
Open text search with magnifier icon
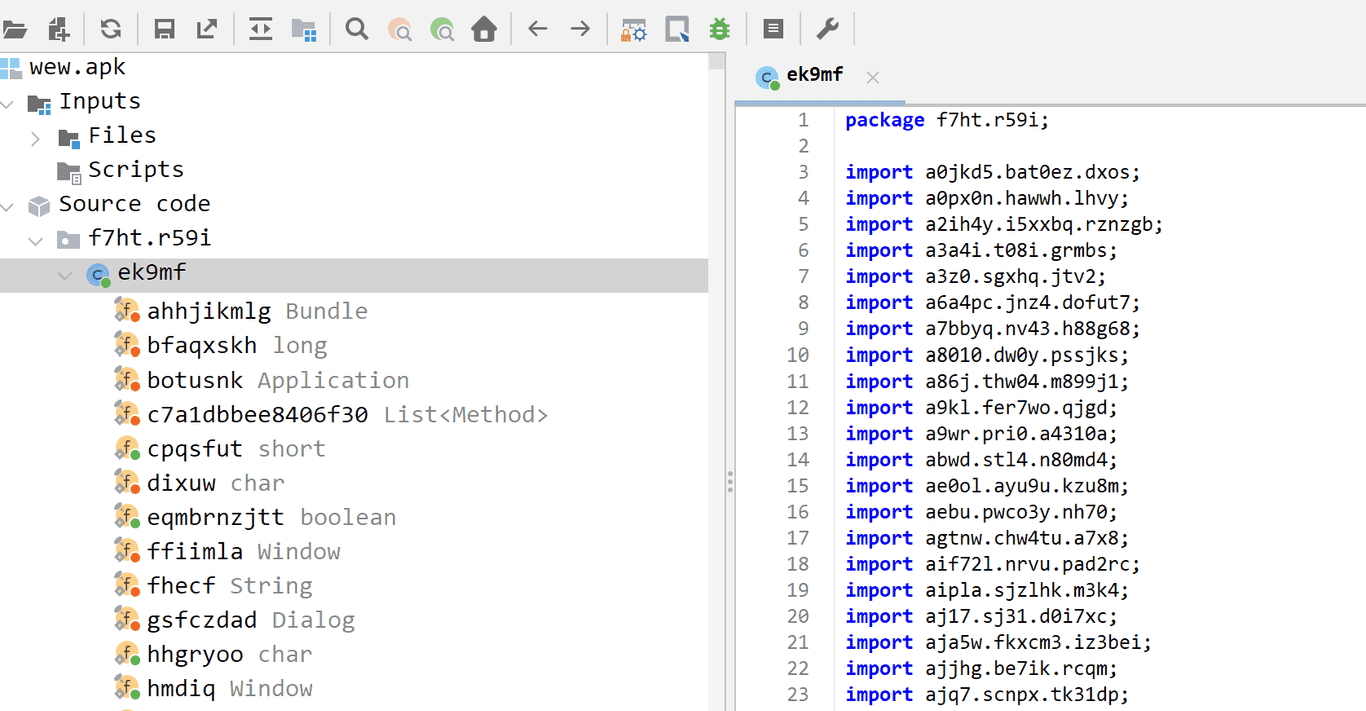click(357, 29)
